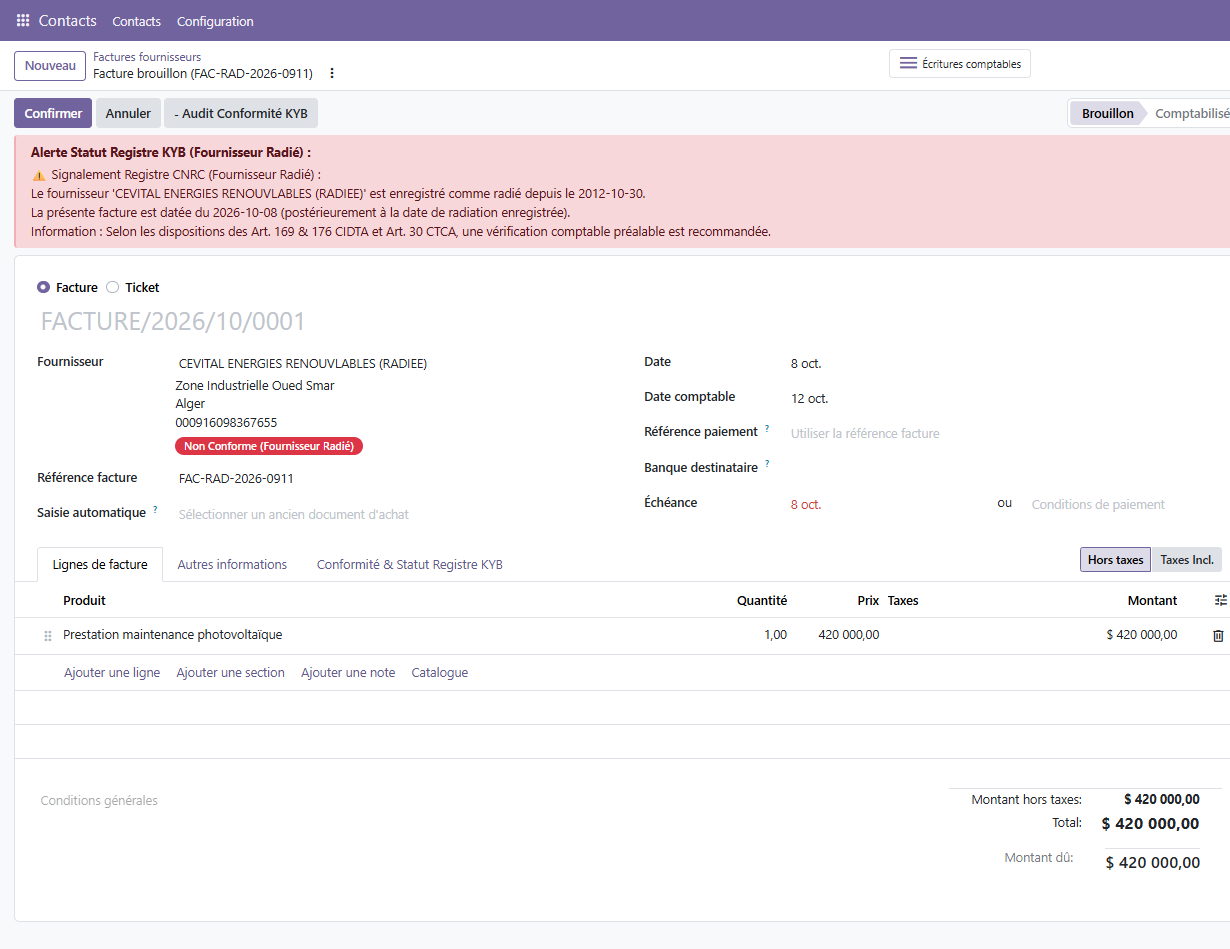Open the Catalogue link
Screen dimensions: 1230x949
coord(440,672)
